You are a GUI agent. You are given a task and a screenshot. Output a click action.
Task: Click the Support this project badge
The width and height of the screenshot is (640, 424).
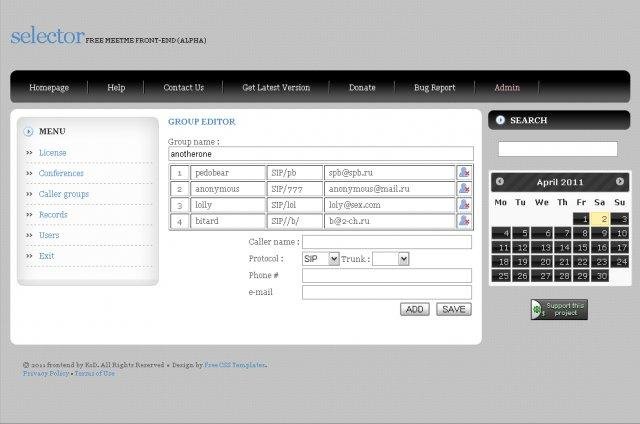(559, 309)
